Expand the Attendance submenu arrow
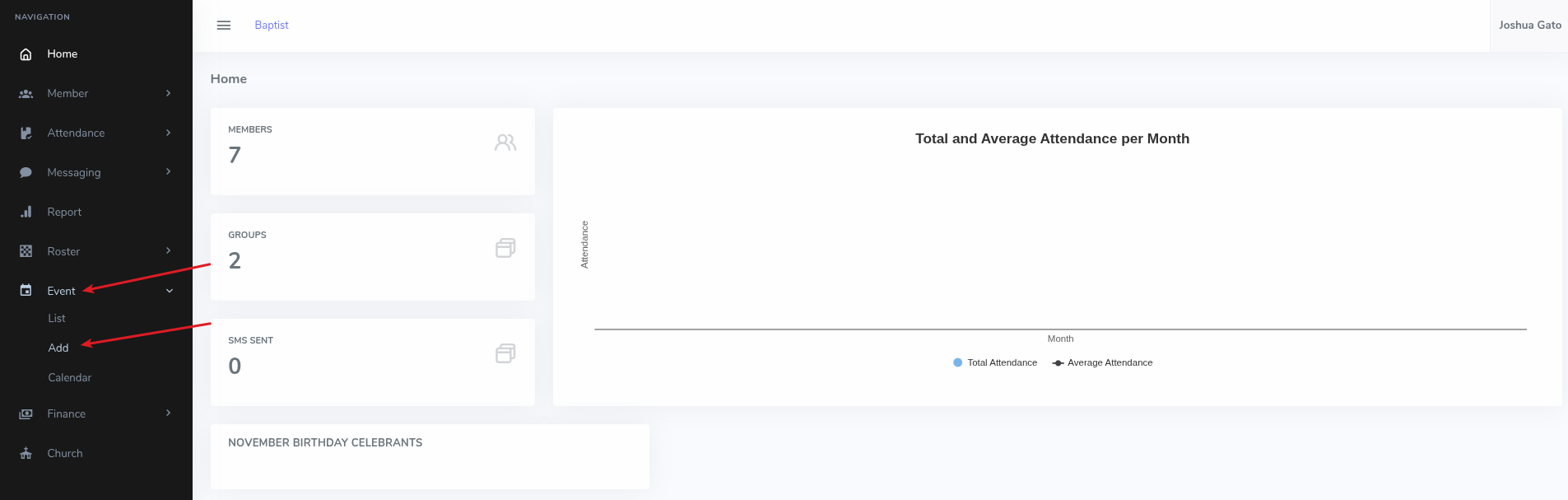The width and height of the screenshot is (1568, 500). [168, 133]
